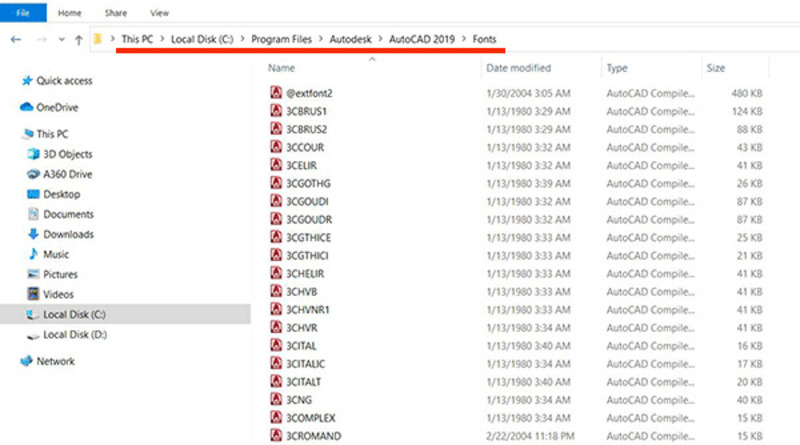Click the Downloads arrow icon
The width and height of the screenshot is (800, 445).
click(33, 234)
